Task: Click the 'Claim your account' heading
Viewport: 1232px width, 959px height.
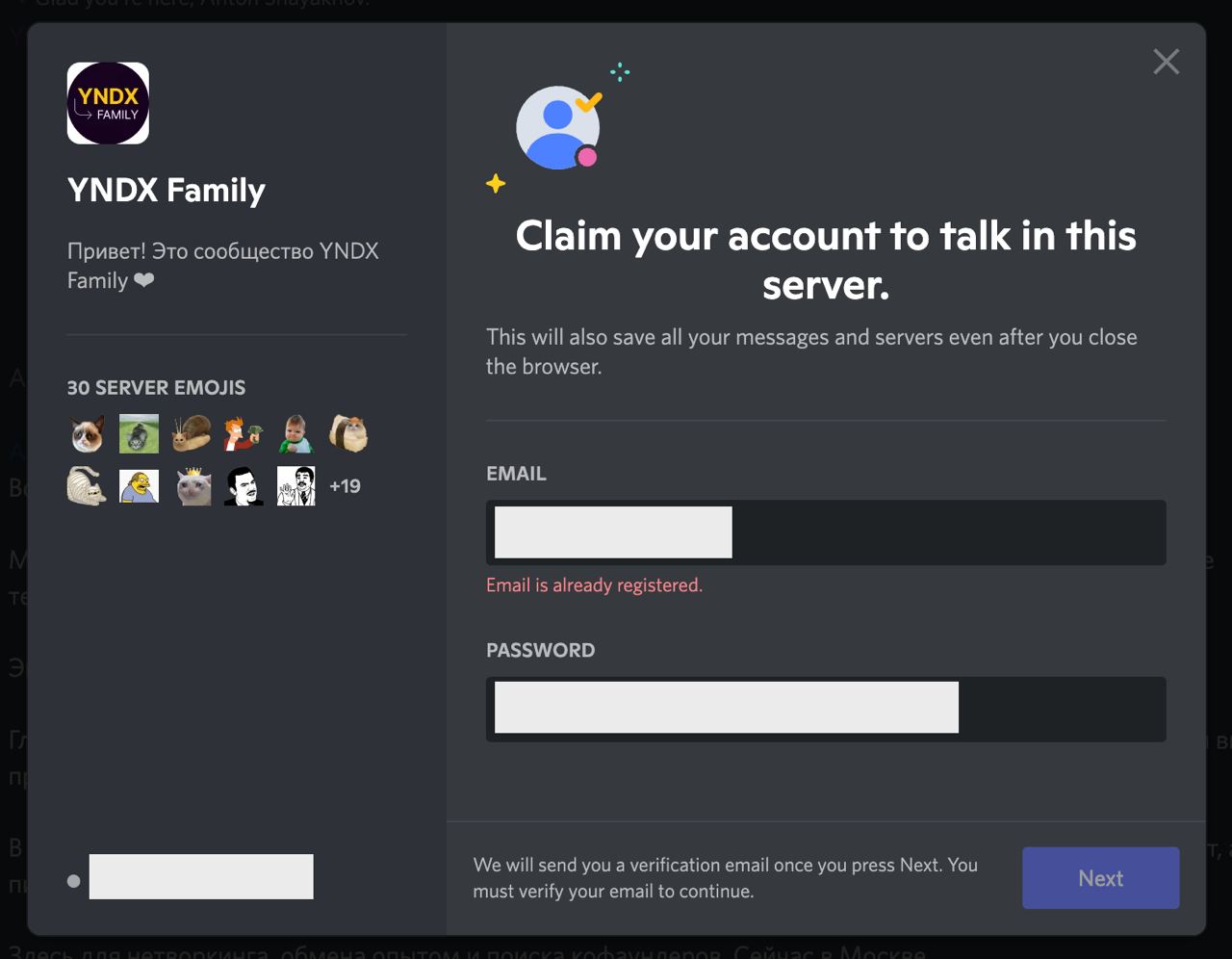Action: [826, 260]
